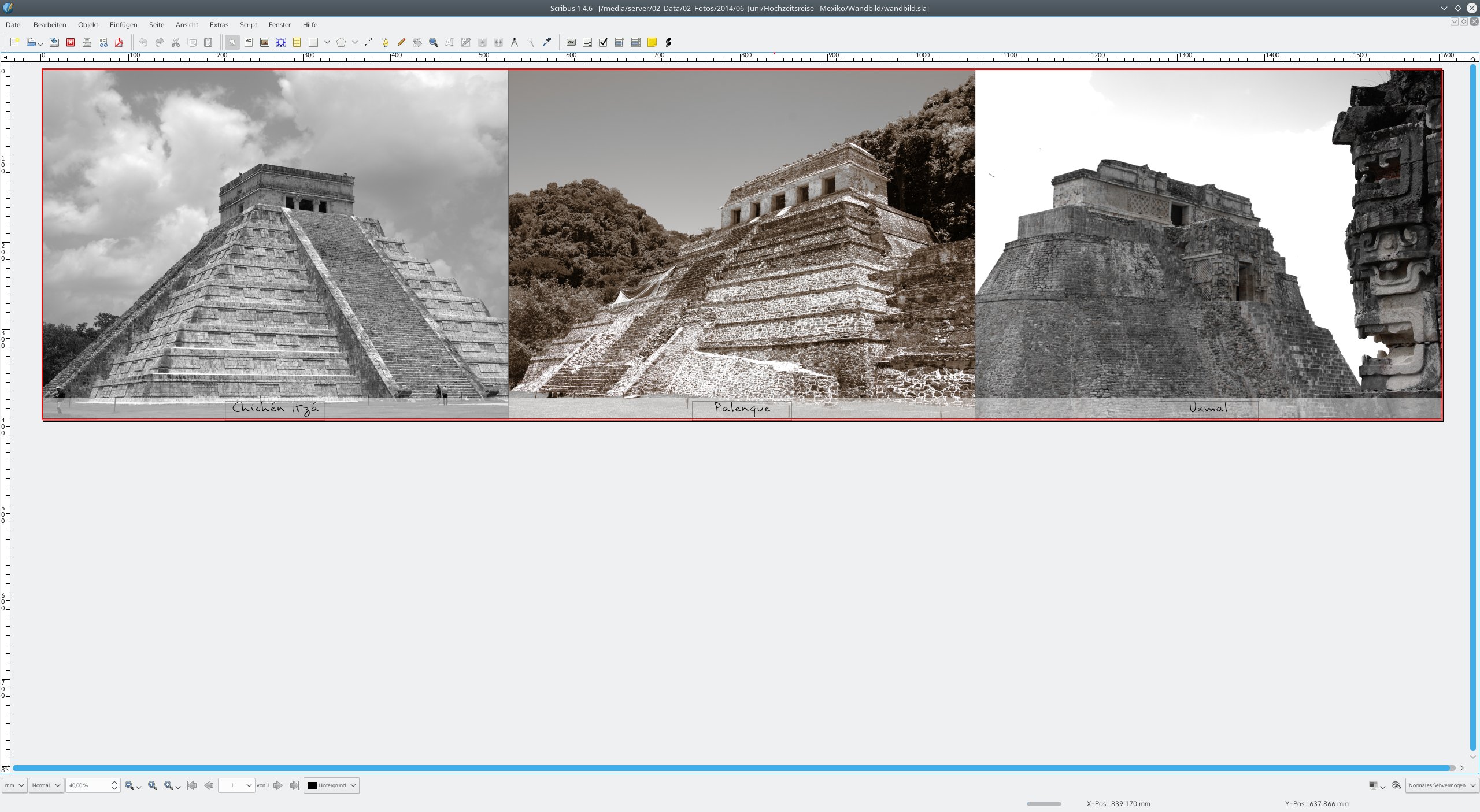The image size is (1480, 812).
Task: Select the Insert Table tool
Action: pos(297,42)
